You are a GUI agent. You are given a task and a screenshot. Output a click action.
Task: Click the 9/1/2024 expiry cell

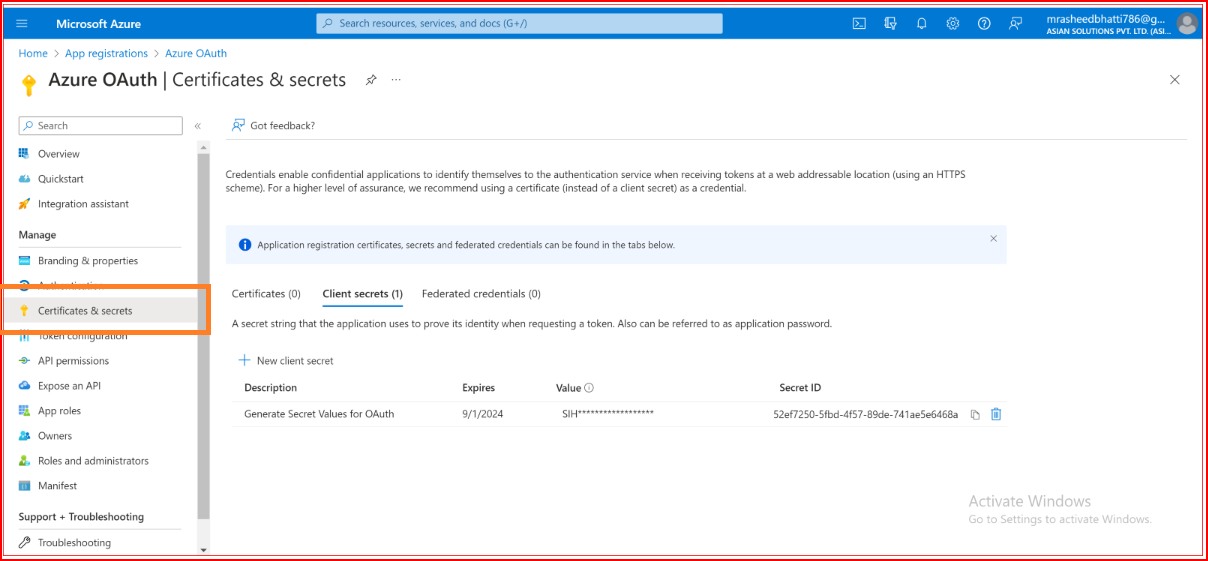[483, 414]
